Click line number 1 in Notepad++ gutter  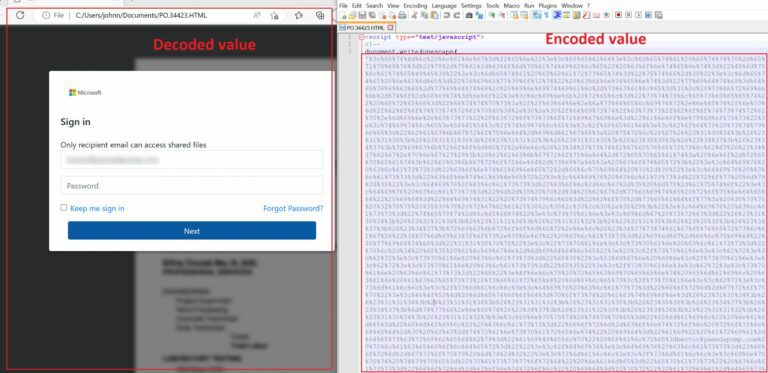click(x=349, y=37)
